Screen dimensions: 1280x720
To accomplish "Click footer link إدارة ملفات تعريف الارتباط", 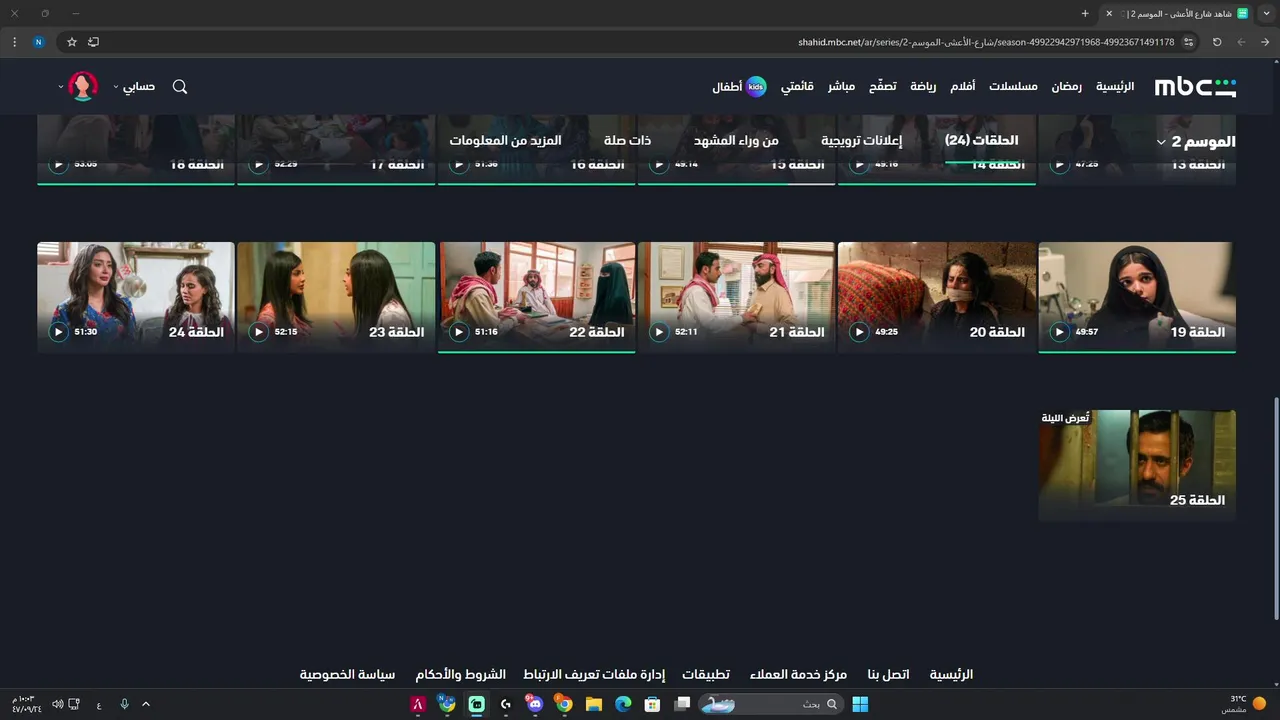I will click(594, 675).
